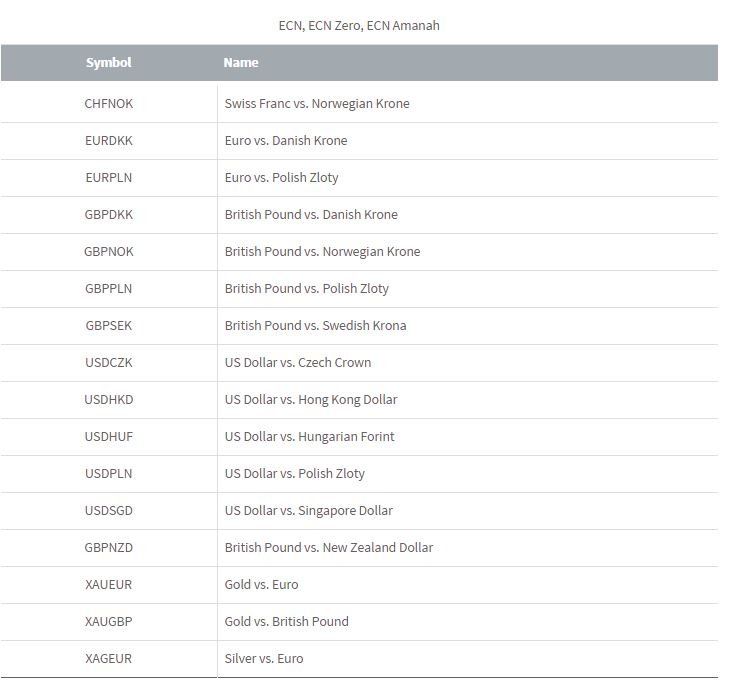Click the USDHUF symbol cell
Screen dimensions: 737x692
[x=108, y=436]
